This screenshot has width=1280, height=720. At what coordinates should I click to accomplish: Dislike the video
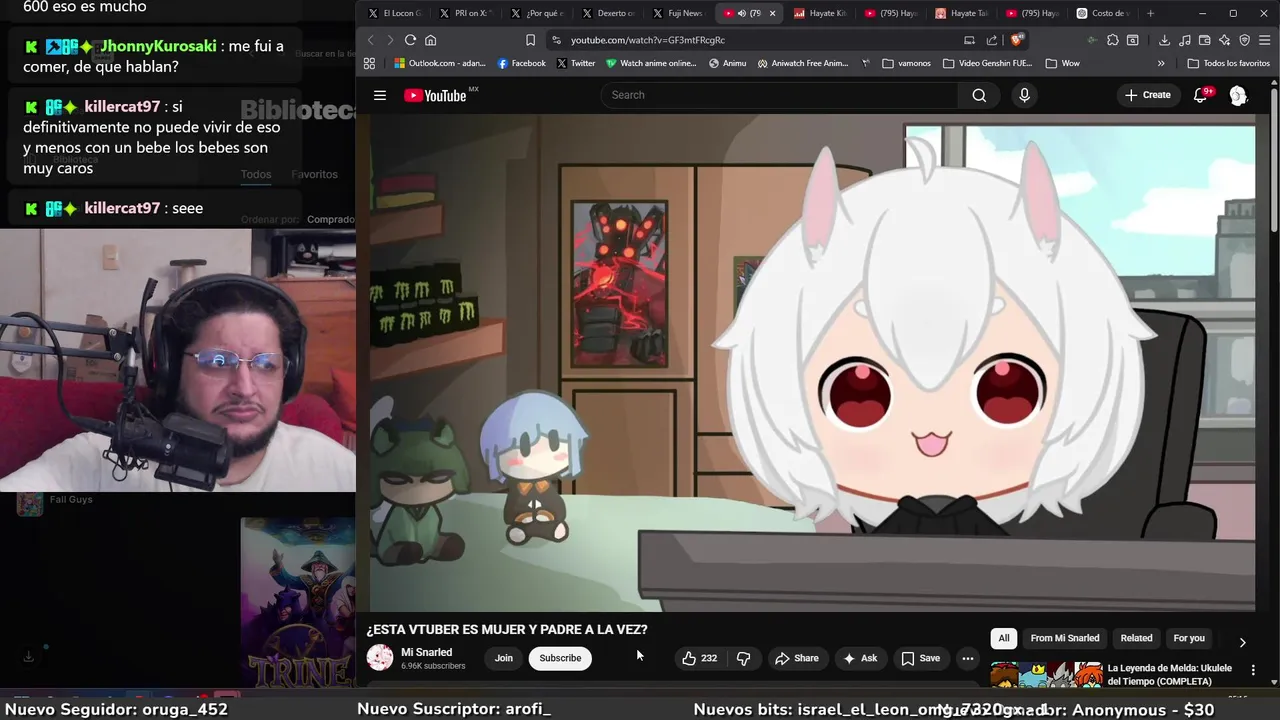[x=743, y=658]
